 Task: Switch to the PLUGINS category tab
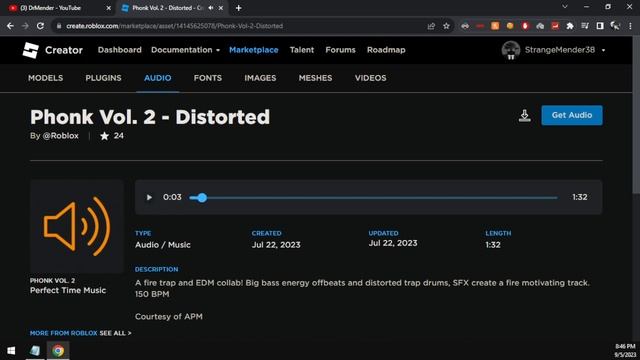pyautogui.click(x=103, y=78)
